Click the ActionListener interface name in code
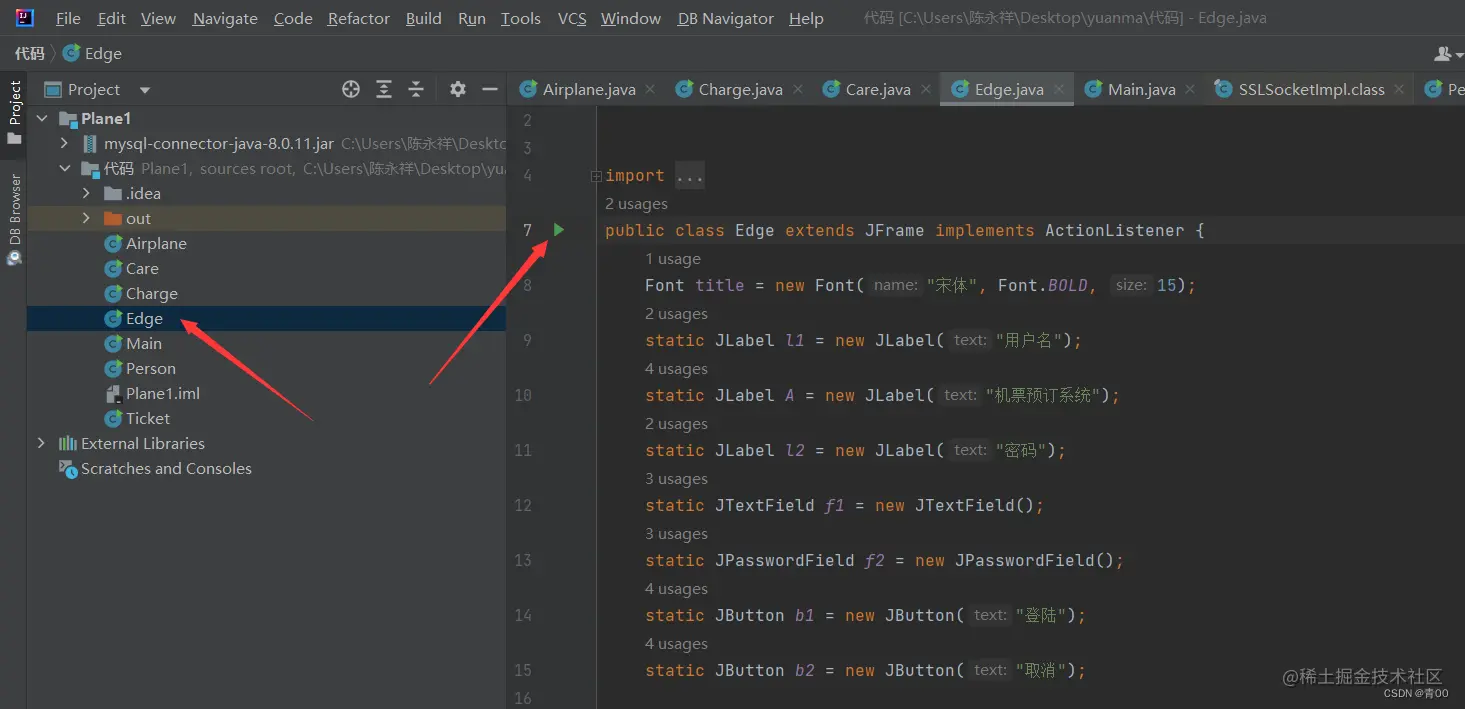Viewport: 1465px width, 709px height. (1114, 230)
